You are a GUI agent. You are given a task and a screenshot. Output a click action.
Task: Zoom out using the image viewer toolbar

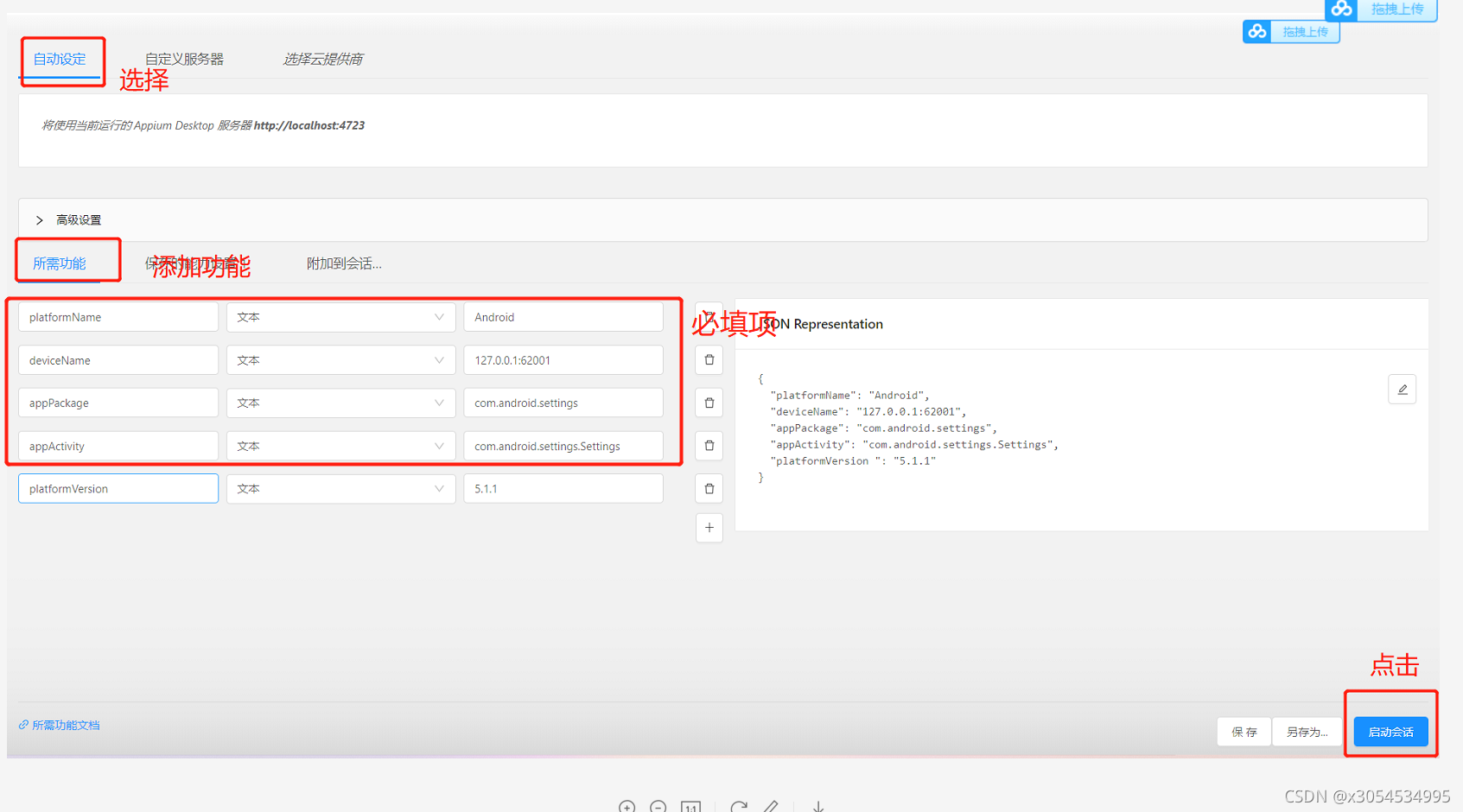coord(658,807)
